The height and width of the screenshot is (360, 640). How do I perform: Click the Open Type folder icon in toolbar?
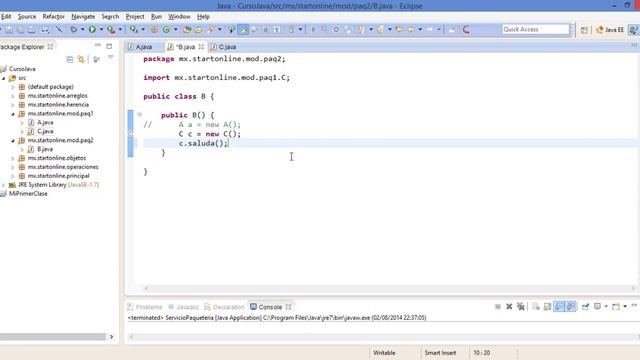(x=187, y=29)
